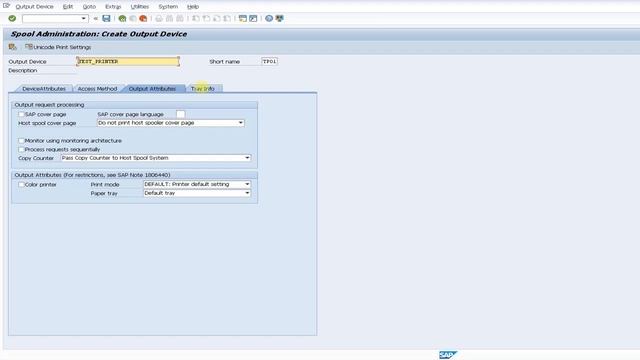Click the Create New Session icon
Screen dimensions: 640x360
pyautogui.click(x=243, y=18)
